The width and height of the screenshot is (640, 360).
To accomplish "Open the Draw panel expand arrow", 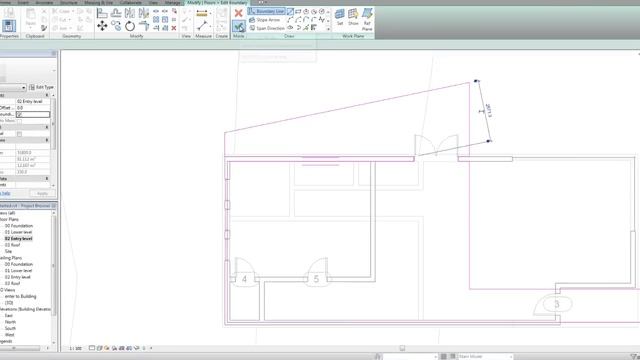I will 328,29.
